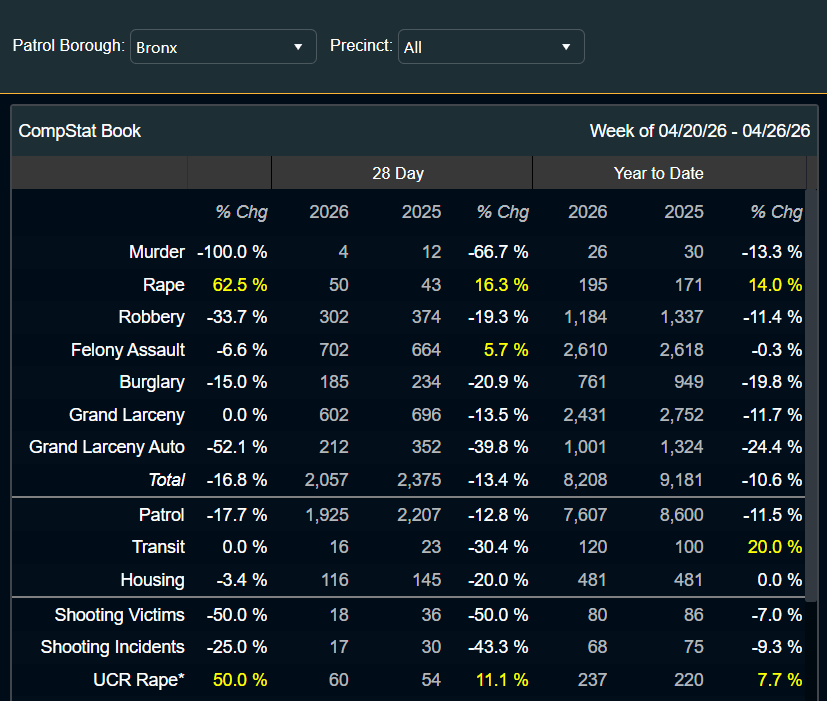Click the Burglary row label
The image size is (827, 701).
point(152,382)
